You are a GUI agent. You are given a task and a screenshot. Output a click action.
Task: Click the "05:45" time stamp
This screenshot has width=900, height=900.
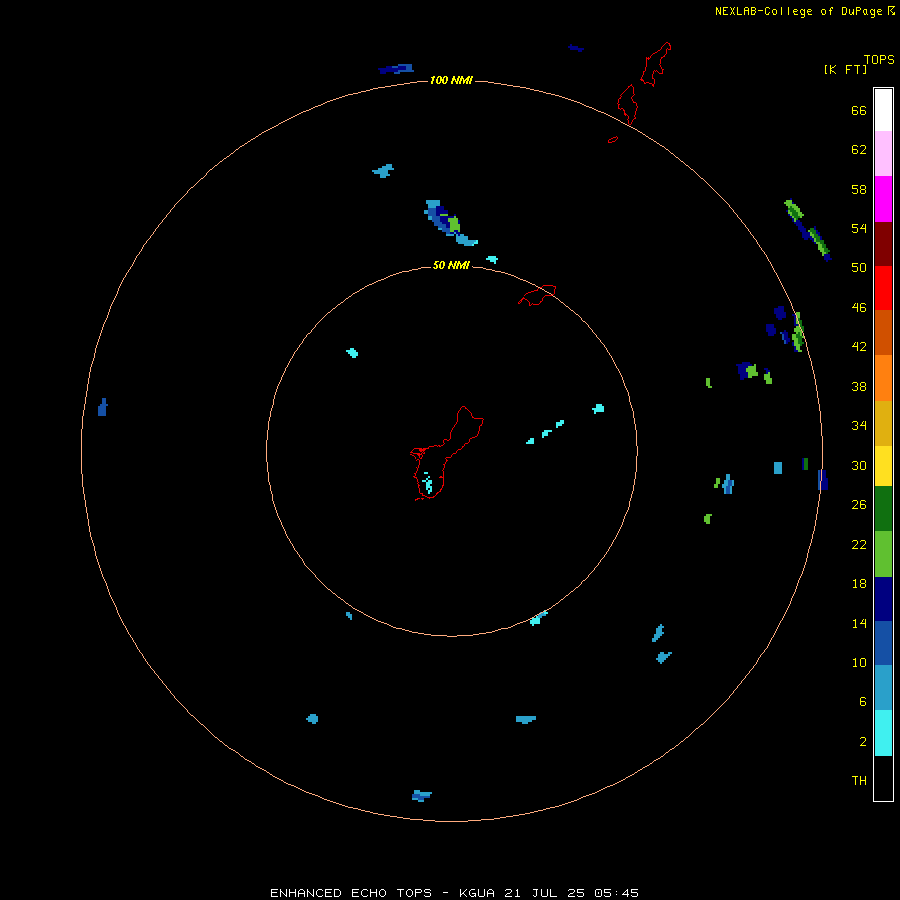click(616, 893)
